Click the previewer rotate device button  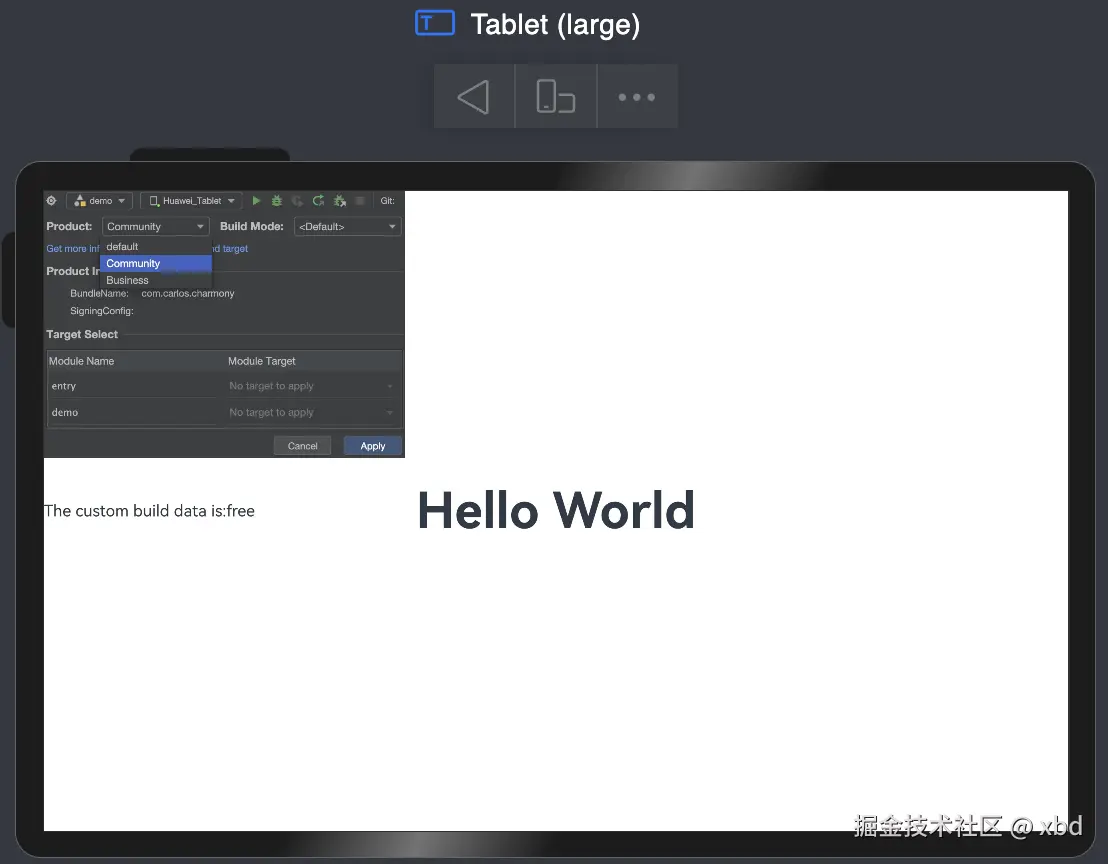tap(556, 97)
